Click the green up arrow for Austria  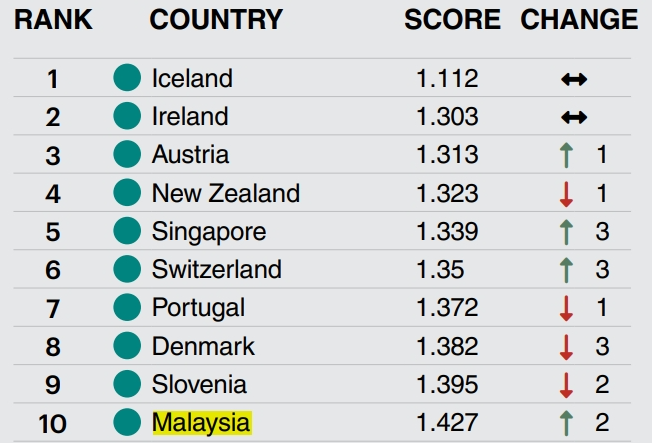(566, 155)
